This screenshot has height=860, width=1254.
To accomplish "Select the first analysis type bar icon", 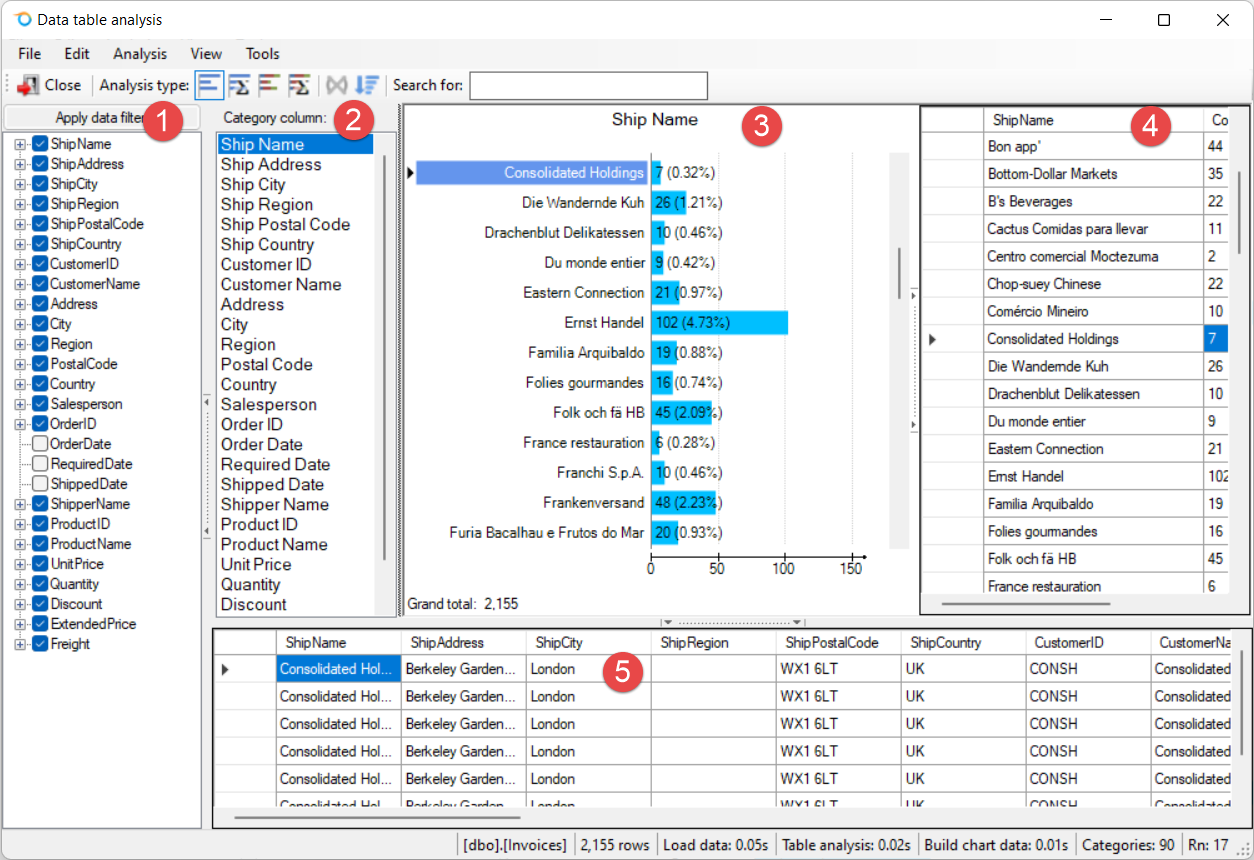I will tap(209, 85).
